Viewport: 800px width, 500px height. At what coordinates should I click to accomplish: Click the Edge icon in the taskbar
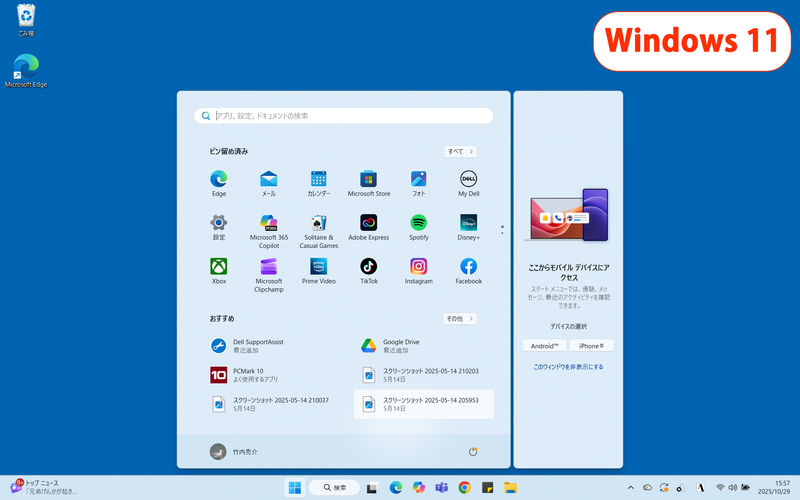pos(395,488)
